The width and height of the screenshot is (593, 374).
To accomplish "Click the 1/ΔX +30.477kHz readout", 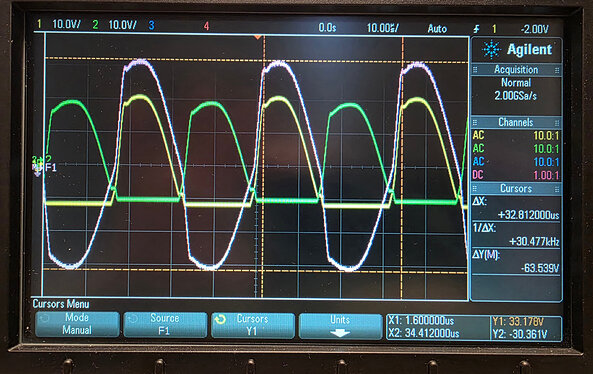I will (516, 235).
